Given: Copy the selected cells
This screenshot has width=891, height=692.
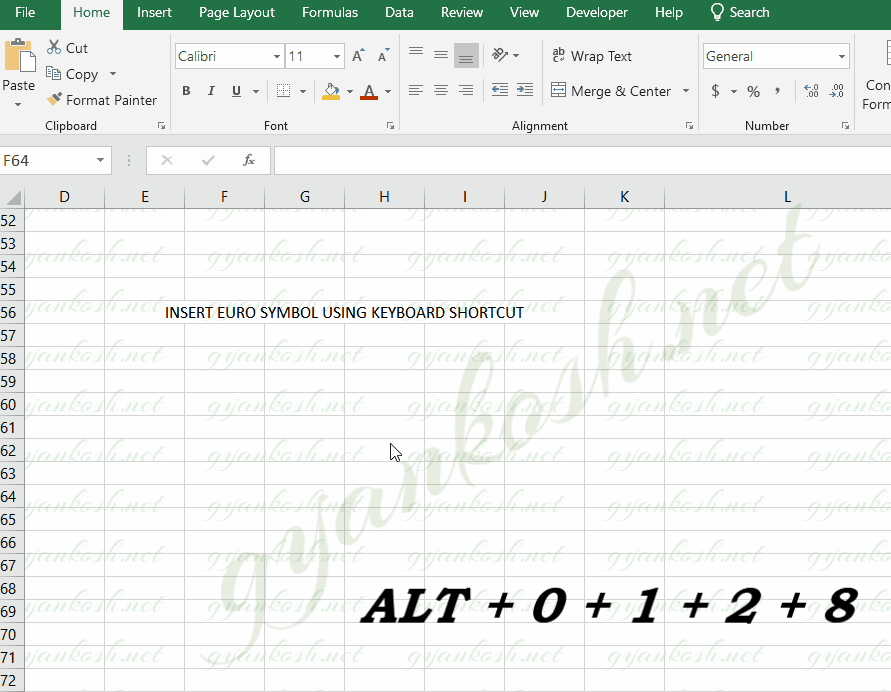Looking at the screenshot, I should 72,74.
